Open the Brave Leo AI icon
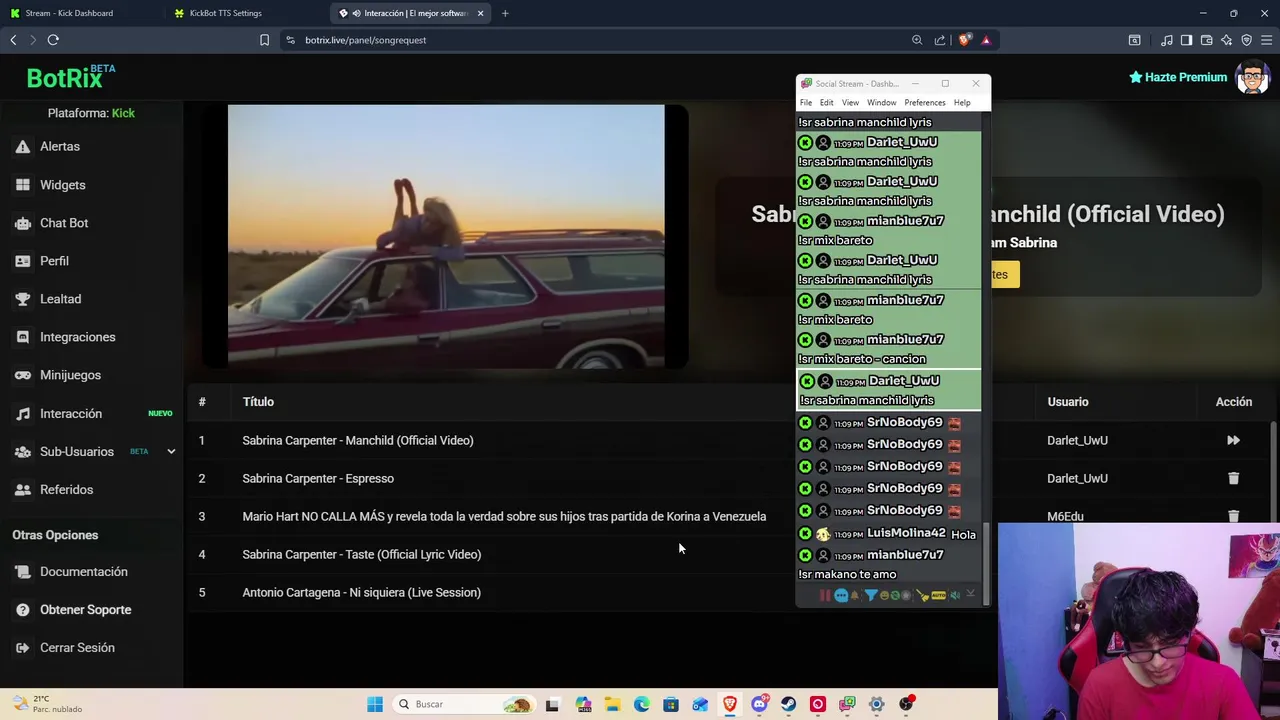The image size is (1280, 720). (1226, 40)
